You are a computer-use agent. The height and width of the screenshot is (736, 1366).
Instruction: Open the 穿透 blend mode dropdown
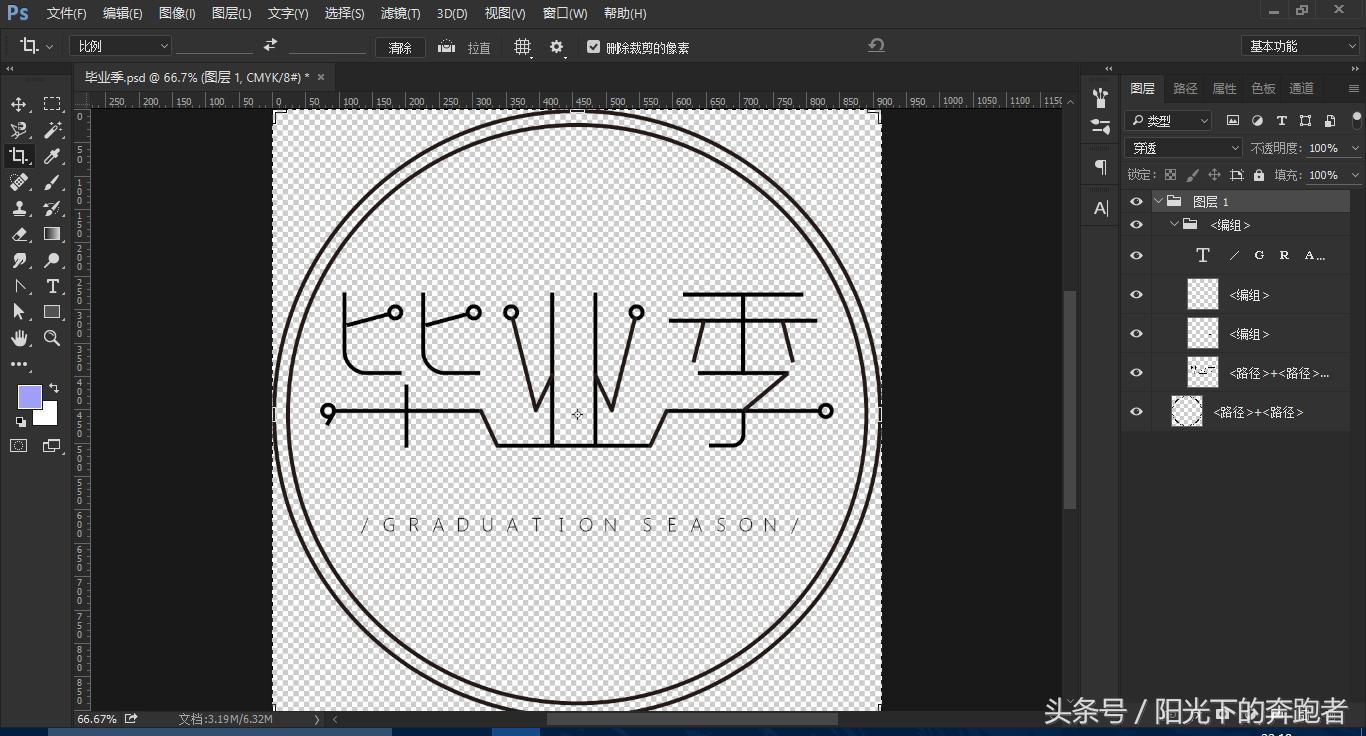(1183, 148)
